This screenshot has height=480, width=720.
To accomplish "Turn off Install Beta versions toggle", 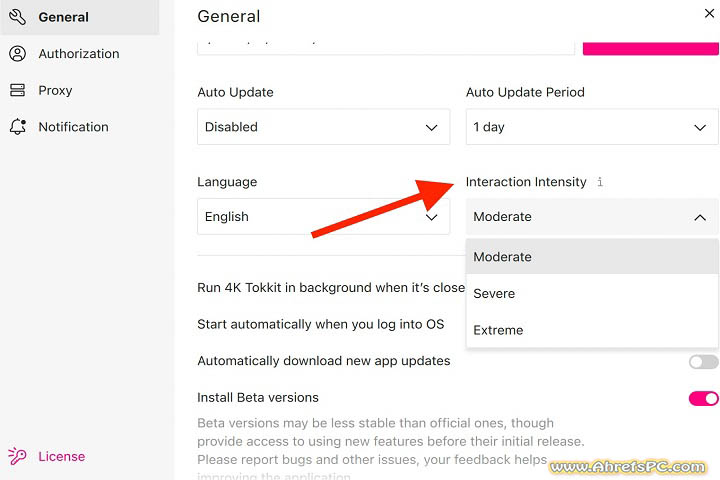I will (x=703, y=398).
